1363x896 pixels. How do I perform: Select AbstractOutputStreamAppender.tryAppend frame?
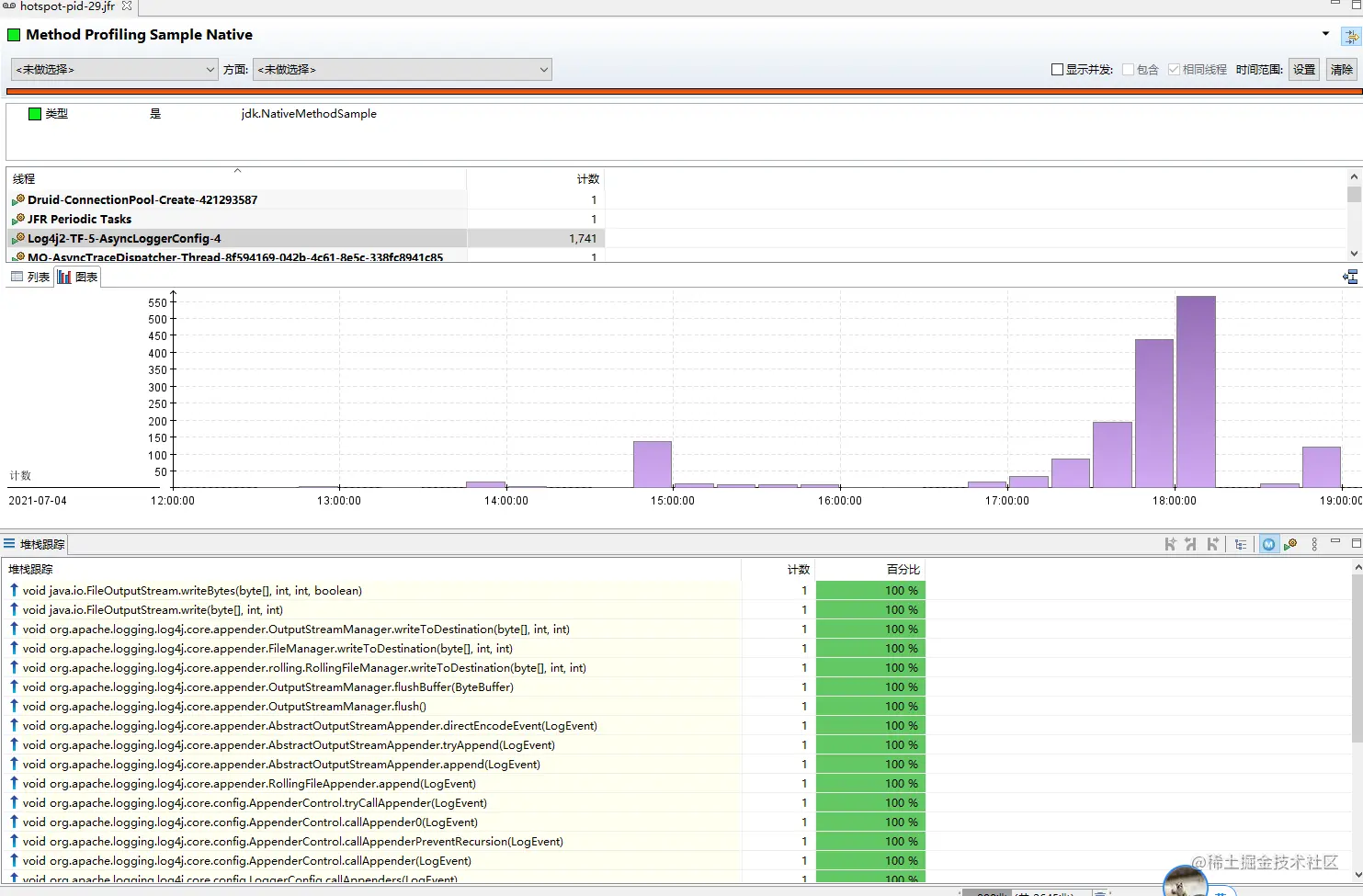click(464, 744)
